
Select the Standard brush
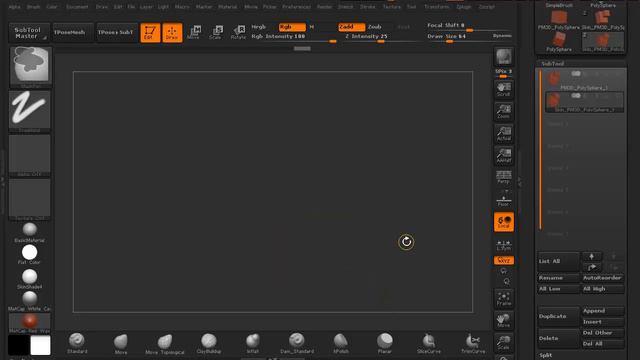click(x=77, y=343)
